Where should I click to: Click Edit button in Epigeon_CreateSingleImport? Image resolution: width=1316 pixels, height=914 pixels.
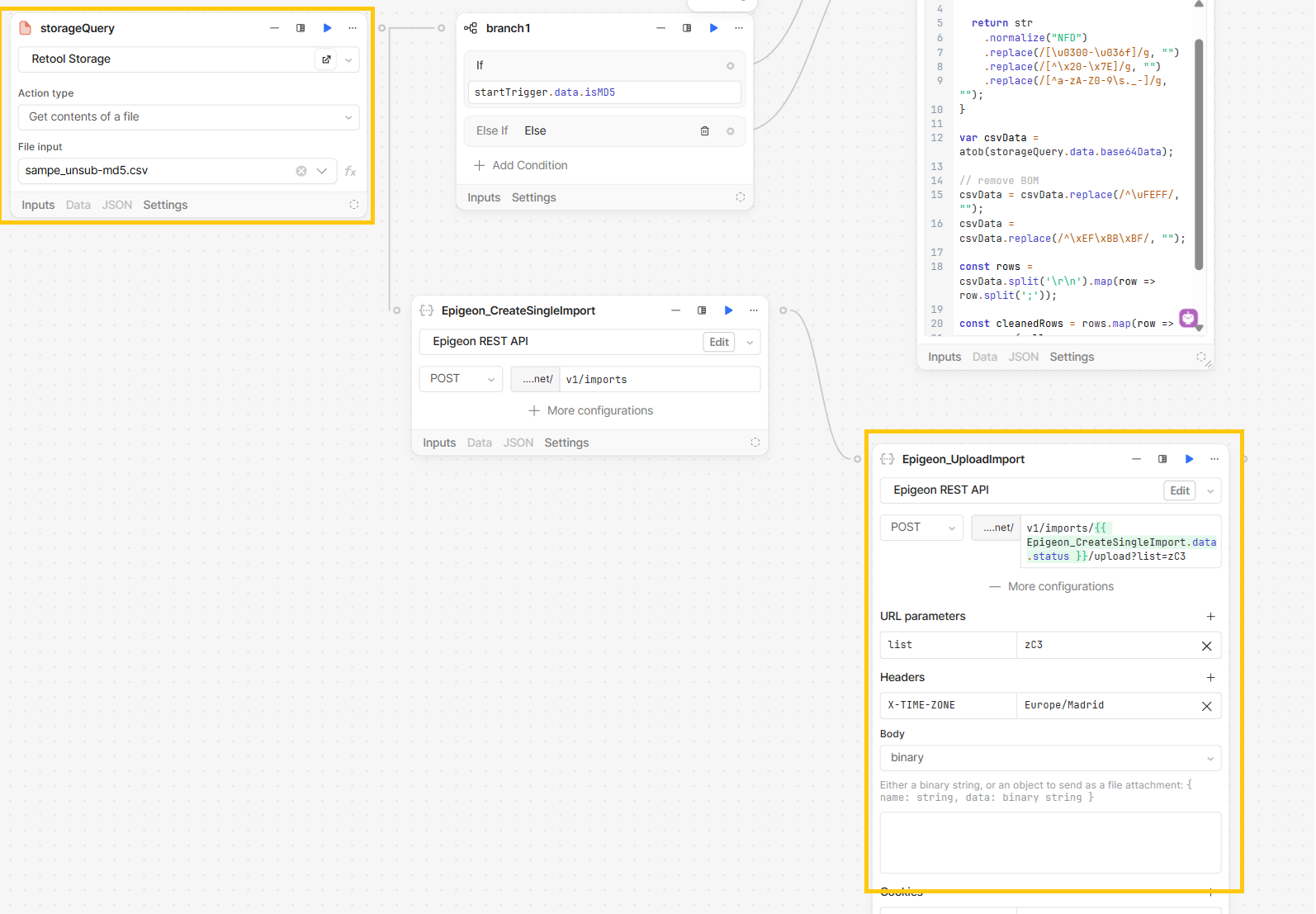[x=719, y=343]
